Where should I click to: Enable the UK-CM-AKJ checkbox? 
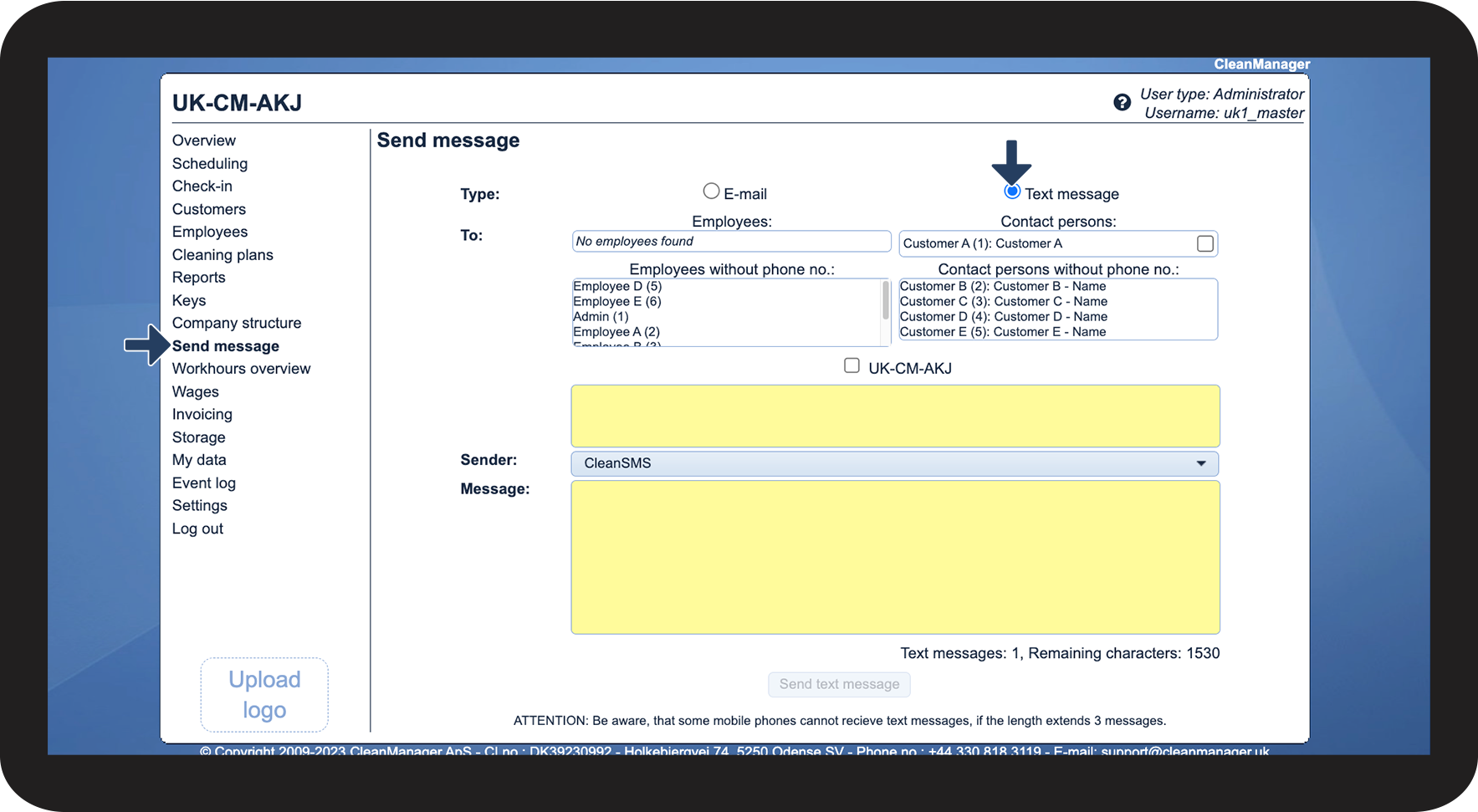[x=852, y=366]
